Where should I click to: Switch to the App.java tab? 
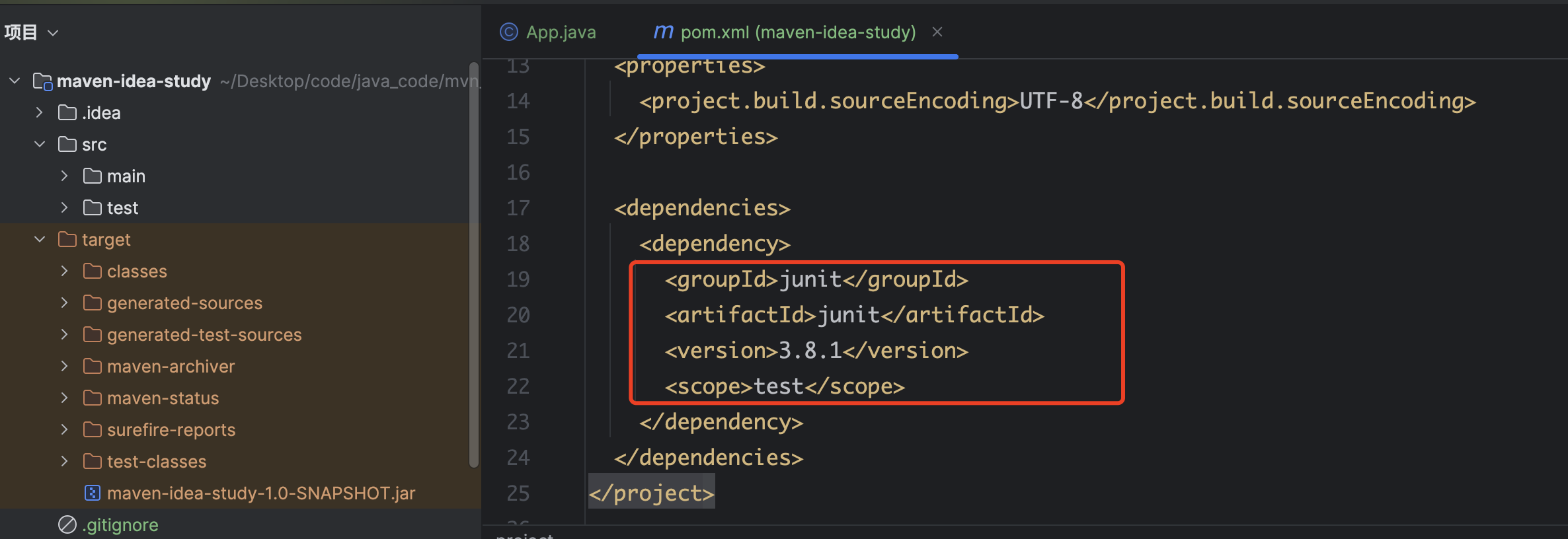point(560,32)
